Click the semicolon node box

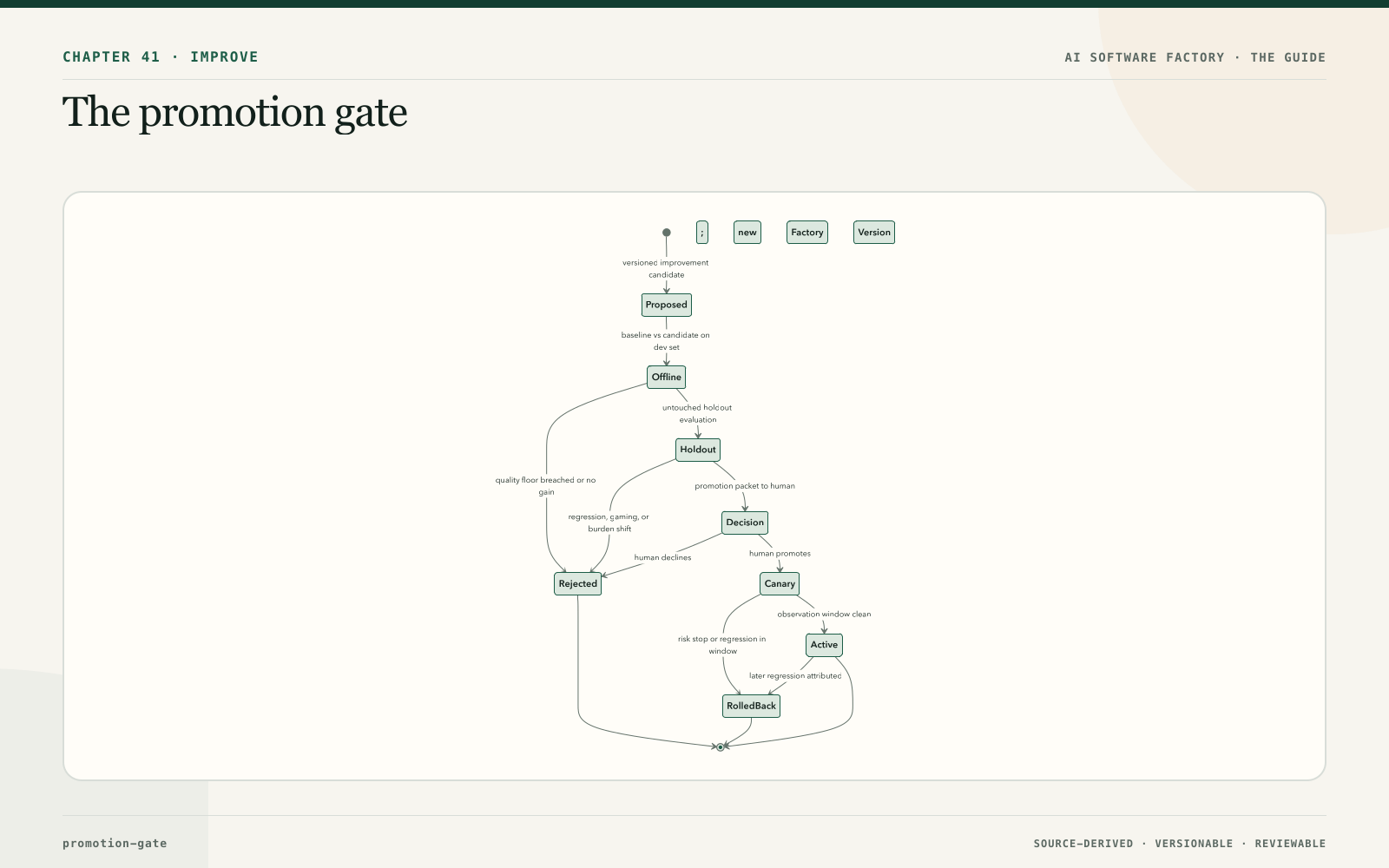click(702, 233)
